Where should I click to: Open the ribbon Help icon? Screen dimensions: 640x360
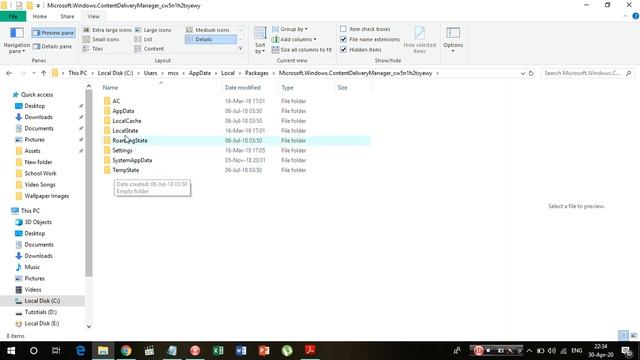(636, 16)
